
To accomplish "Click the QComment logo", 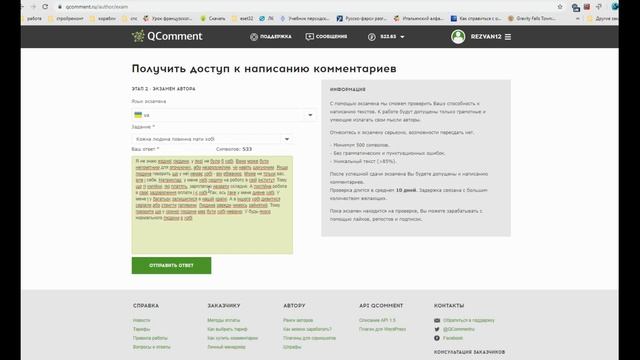I will [167, 36].
